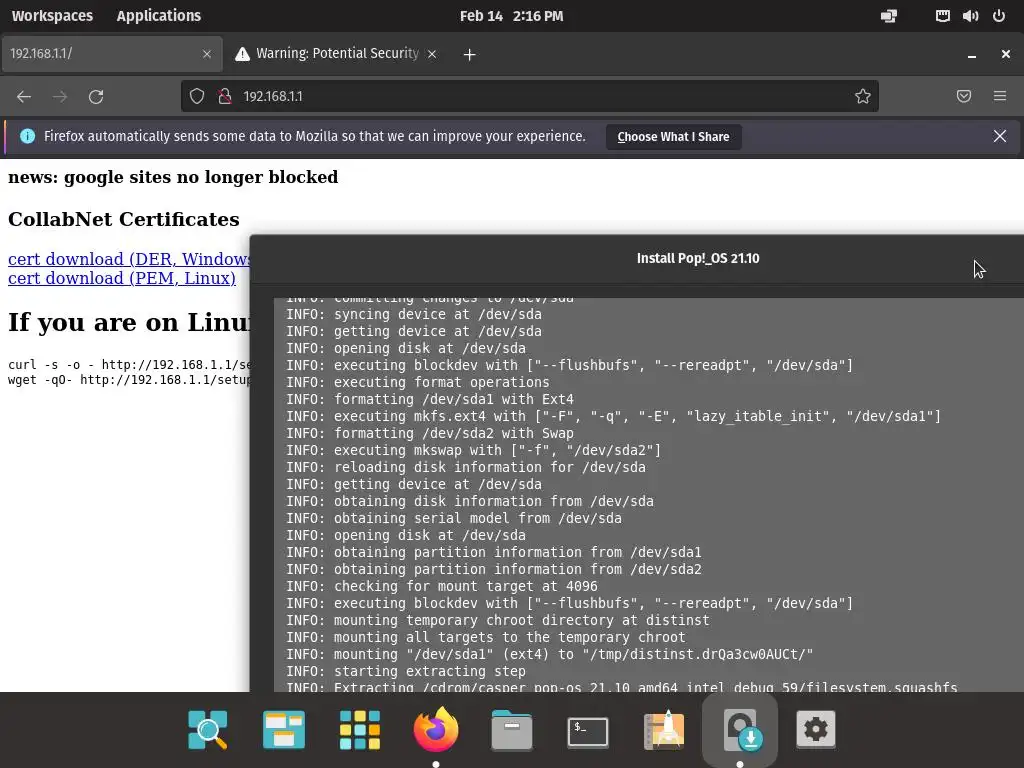Open Pop!_Shop rocket icon in dock
The image size is (1024, 768).
pyautogui.click(x=664, y=729)
